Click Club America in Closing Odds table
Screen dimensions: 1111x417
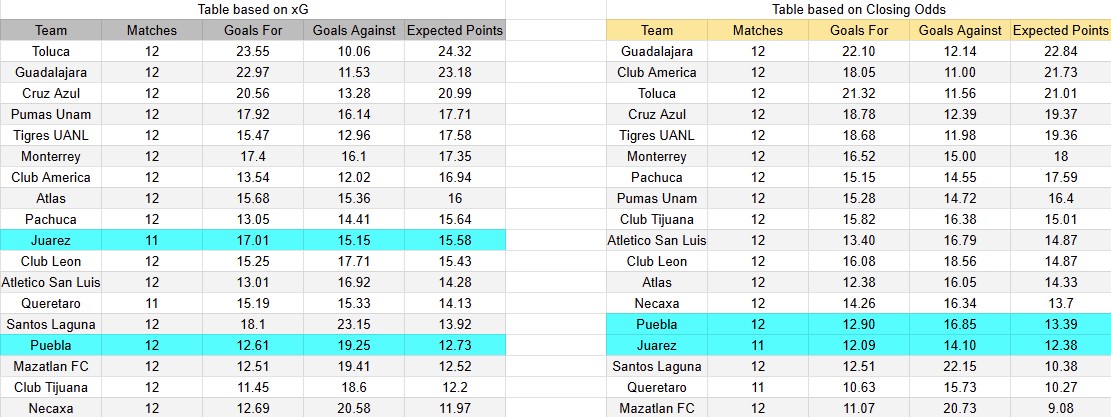(x=657, y=72)
